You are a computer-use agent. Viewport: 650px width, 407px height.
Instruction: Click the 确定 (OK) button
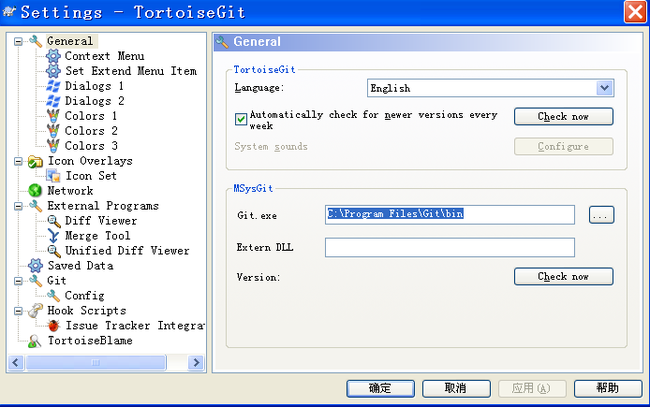(380, 388)
